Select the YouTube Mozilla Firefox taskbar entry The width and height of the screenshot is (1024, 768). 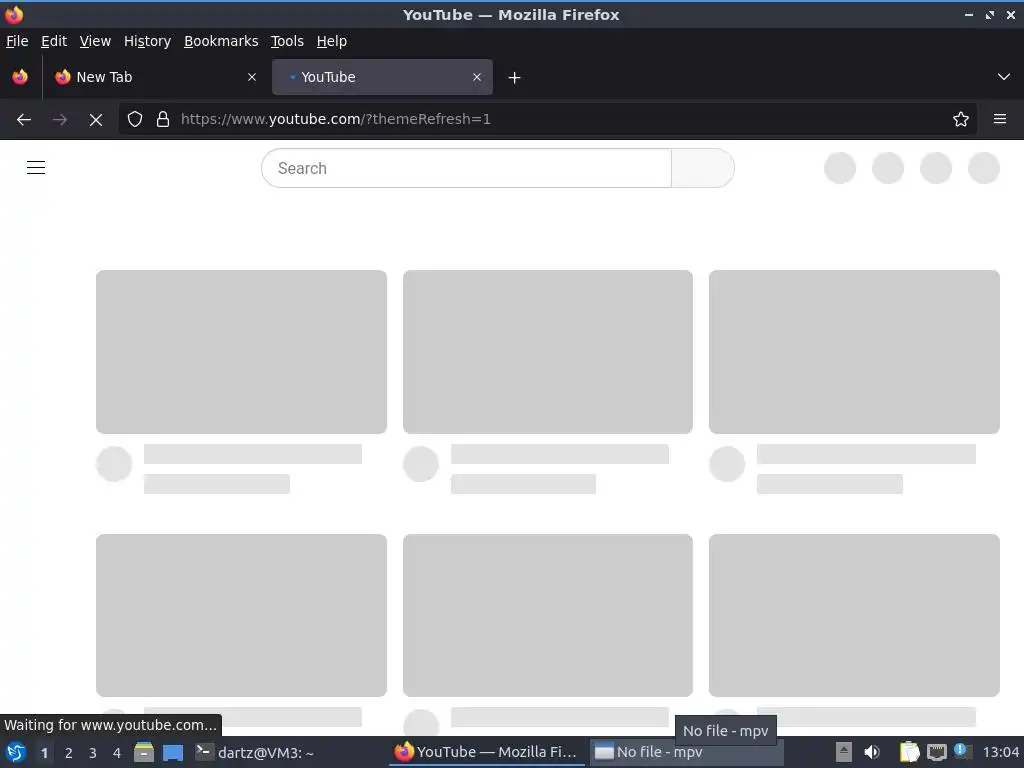(487, 752)
